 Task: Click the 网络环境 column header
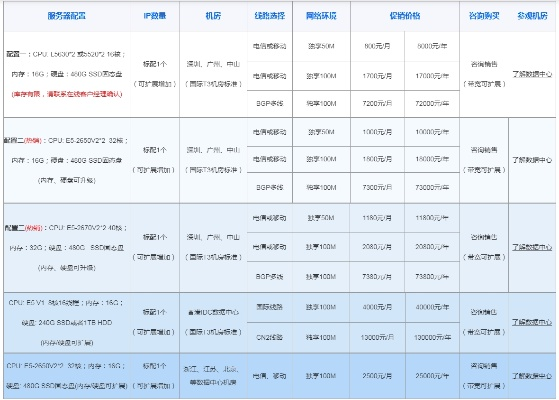tap(321, 16)
